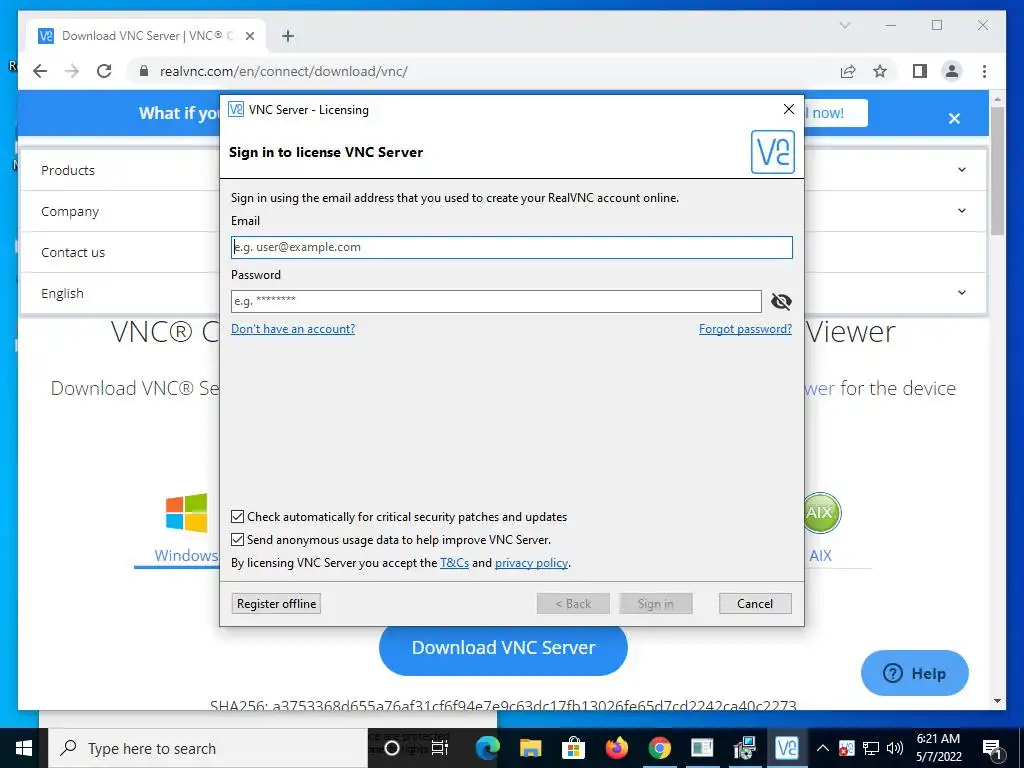Open the Windows Start menu

click(x=24, y=748)
